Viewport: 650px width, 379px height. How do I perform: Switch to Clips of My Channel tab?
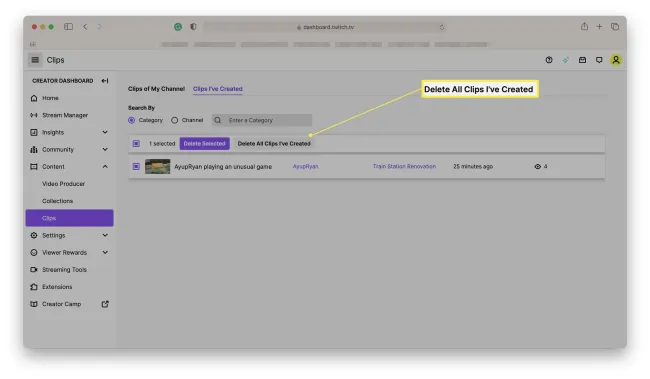pos(156,89)
